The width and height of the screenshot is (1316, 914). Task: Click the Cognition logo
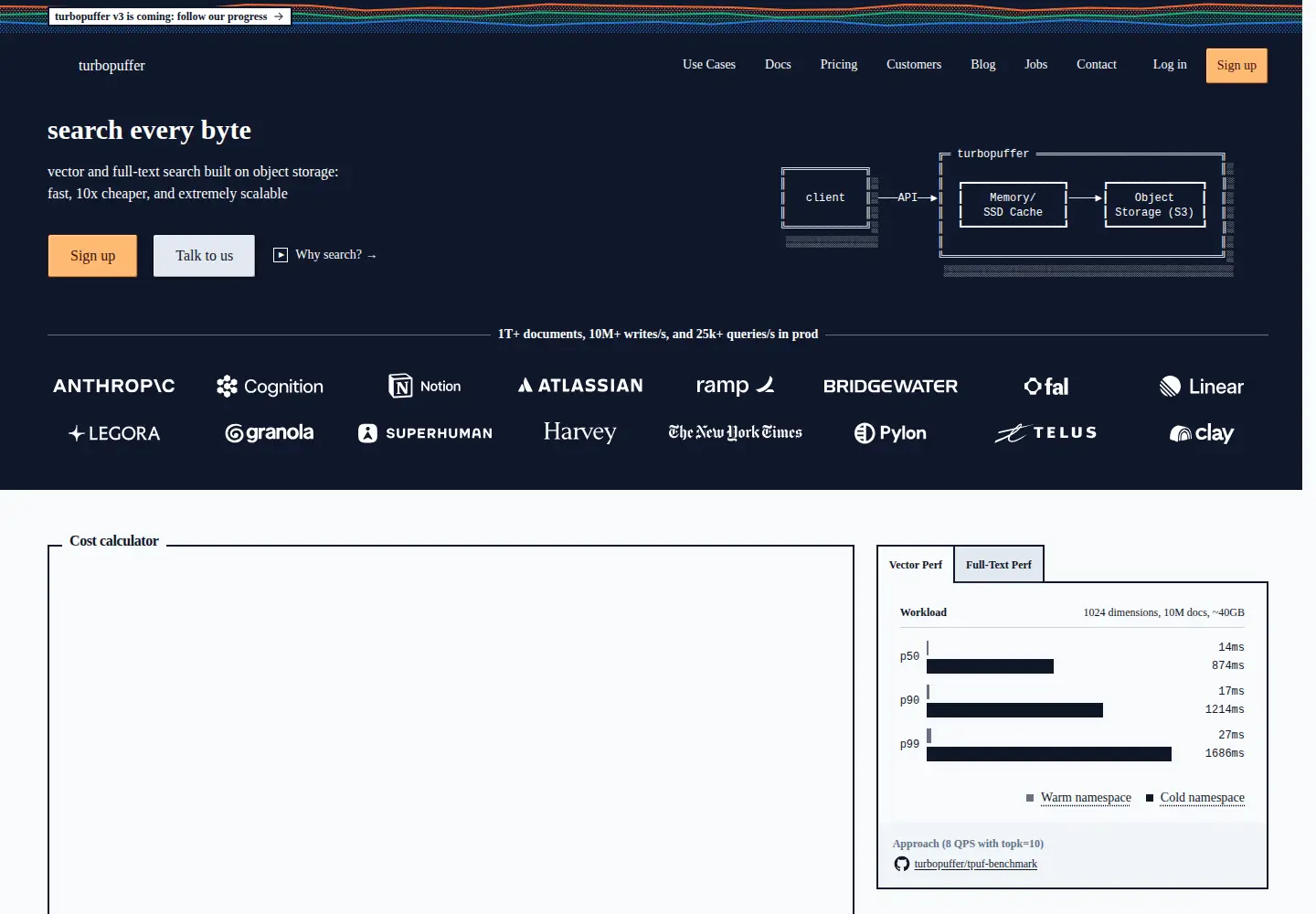coord(270,387)
